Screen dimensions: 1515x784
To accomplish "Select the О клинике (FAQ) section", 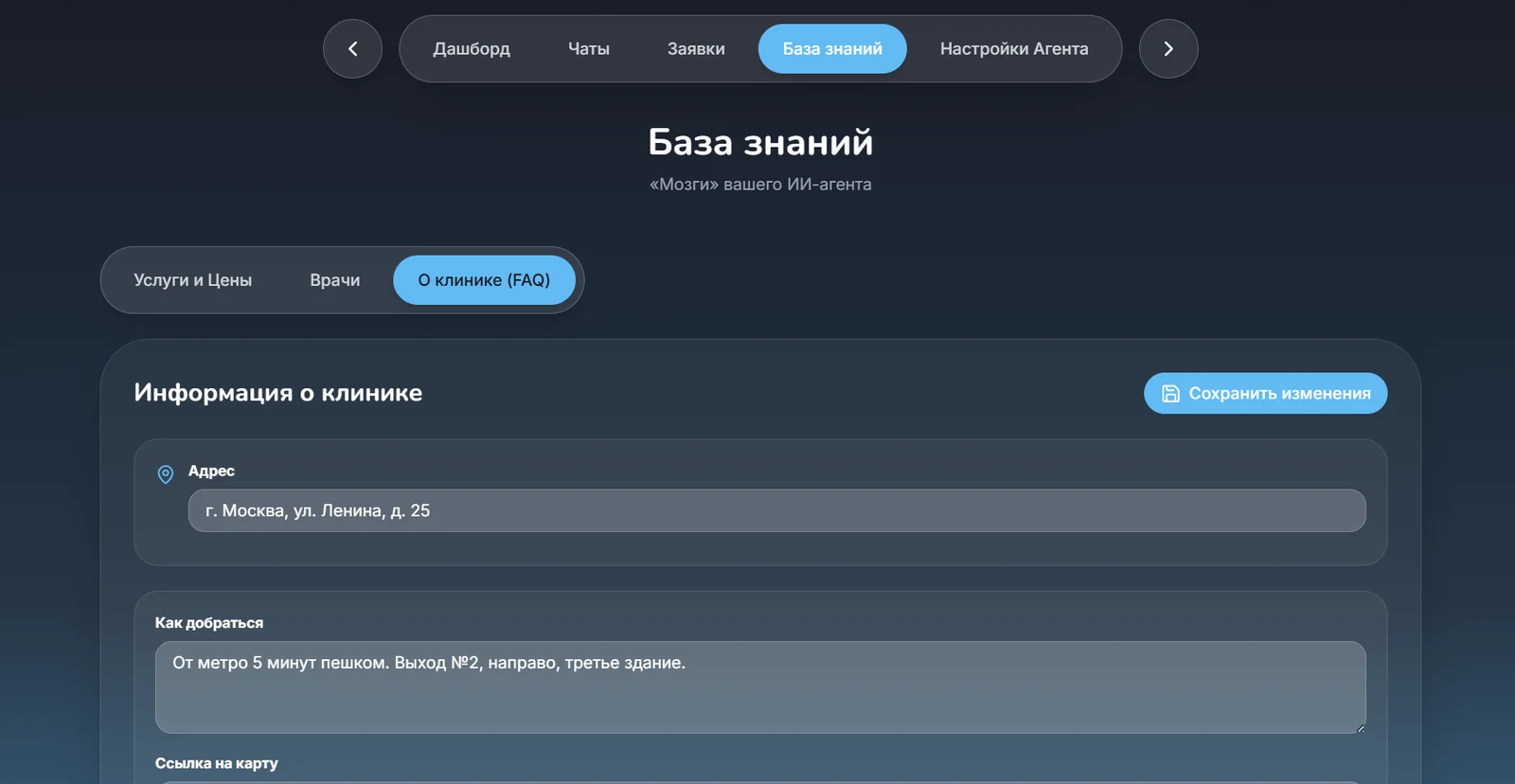I will pyautogui.click(x=484, y=280).
